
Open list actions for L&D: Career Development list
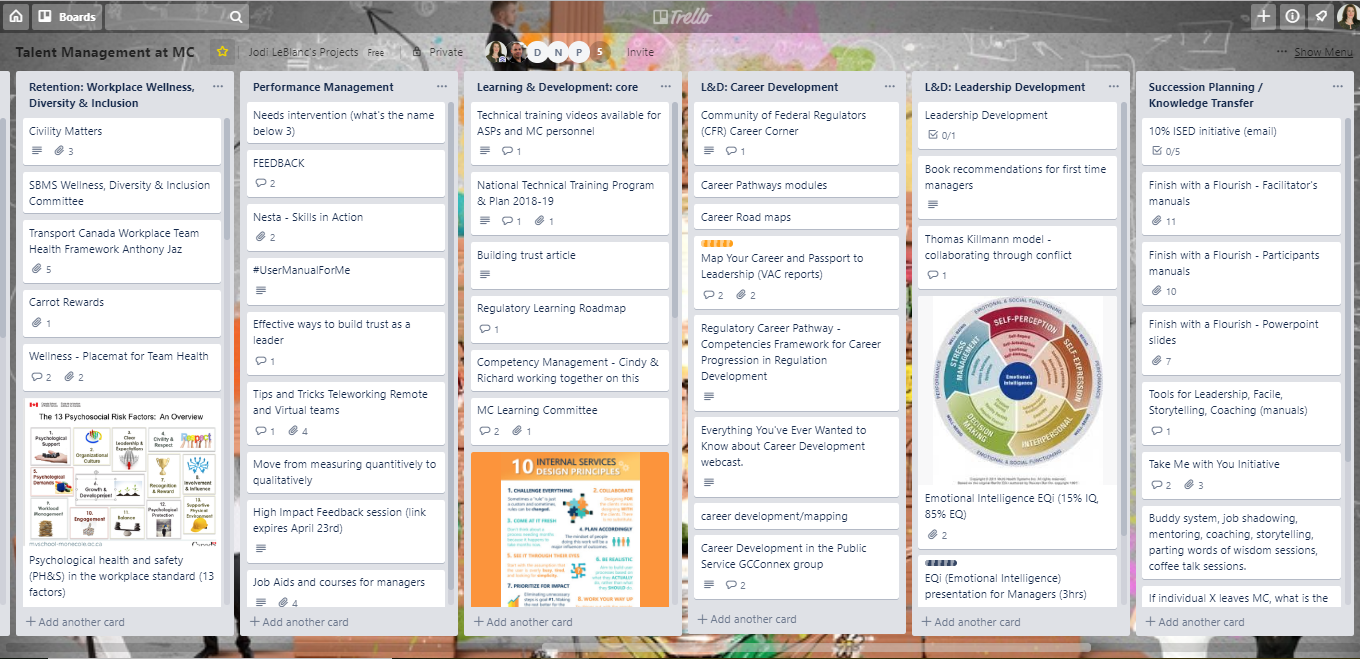click(890, 87)
